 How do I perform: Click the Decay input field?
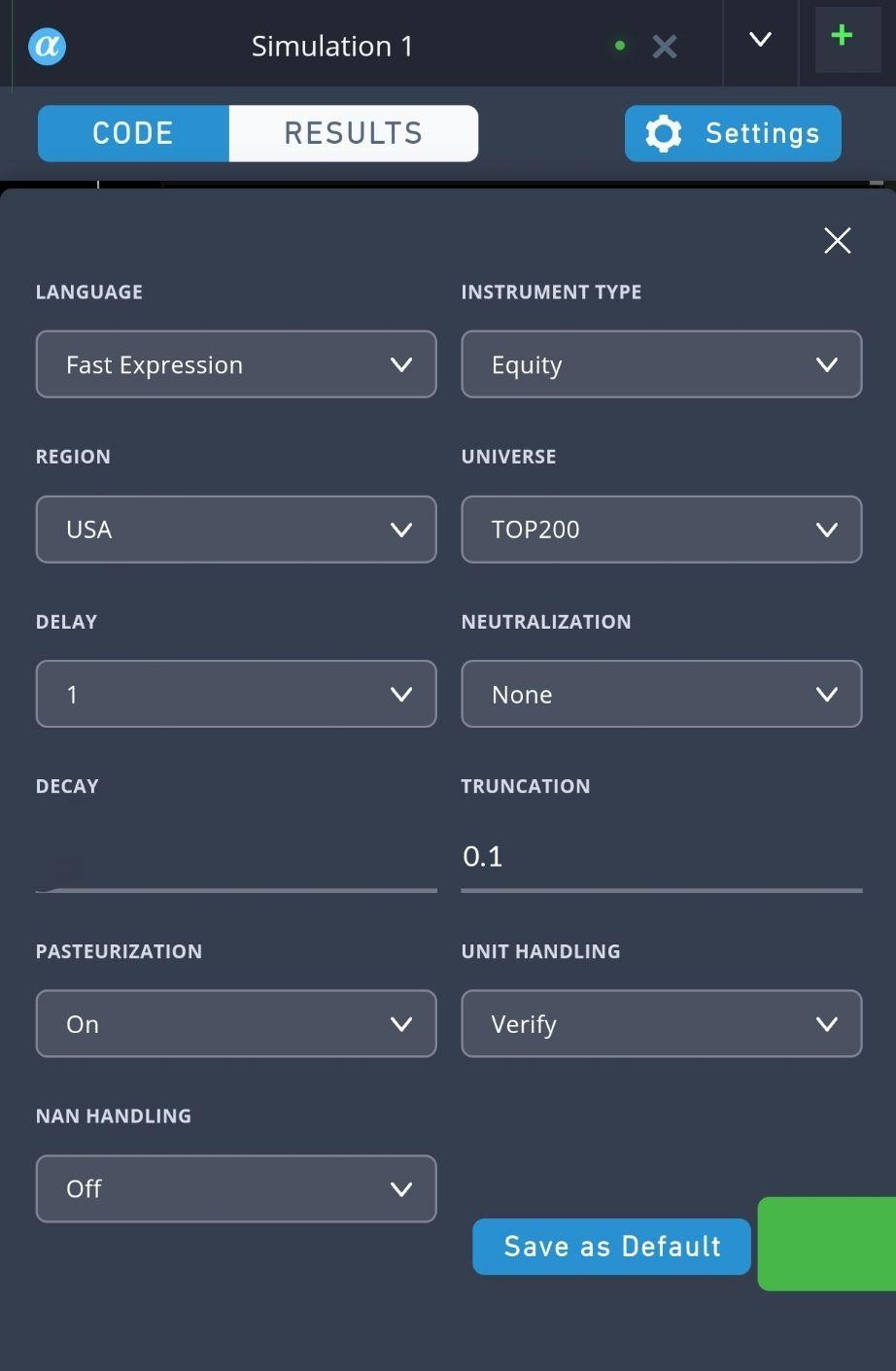[x=236, y=858]
